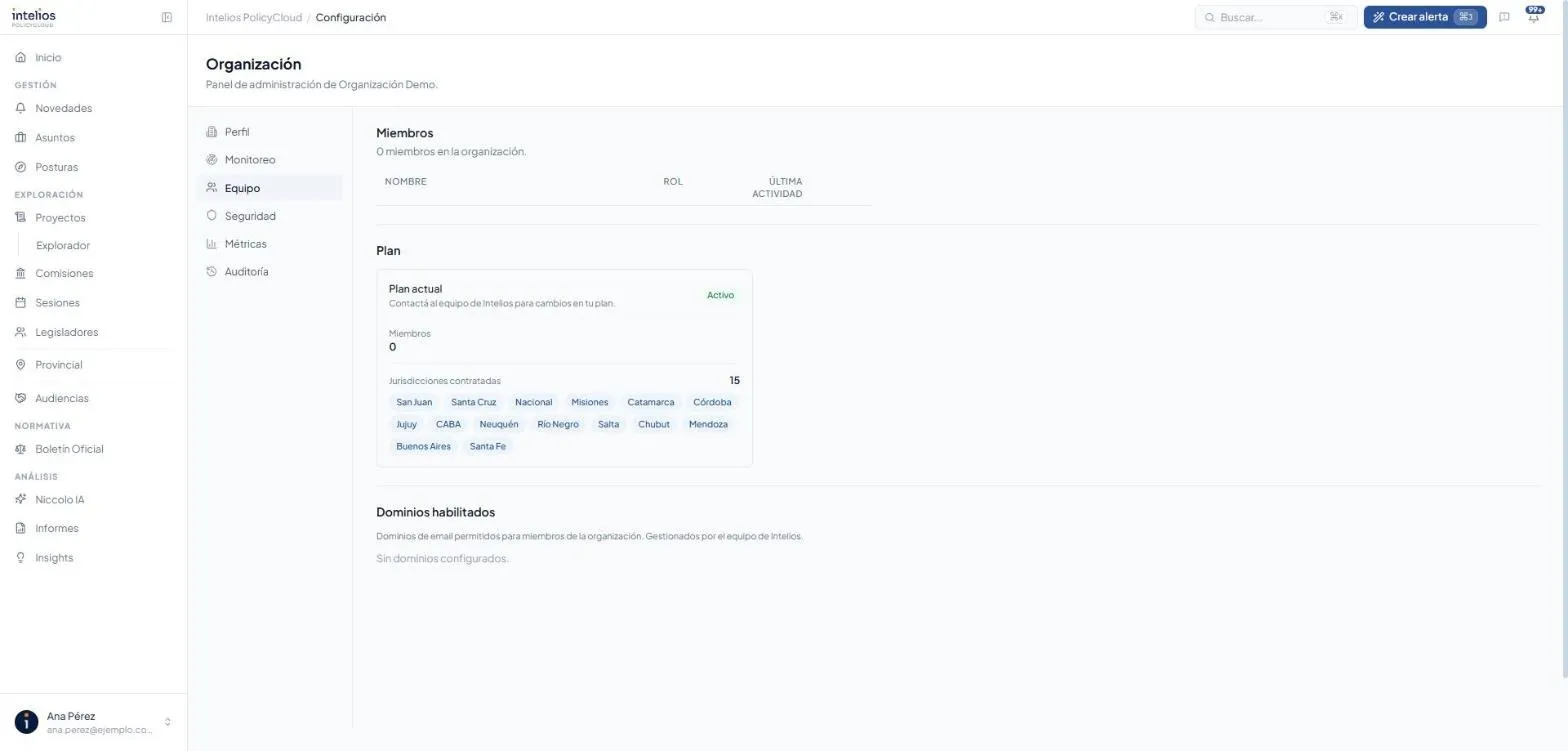The height and width of the screenshot is (751, 1568).
Task: Click the Inicio home icon
Action: click(20, 58)
